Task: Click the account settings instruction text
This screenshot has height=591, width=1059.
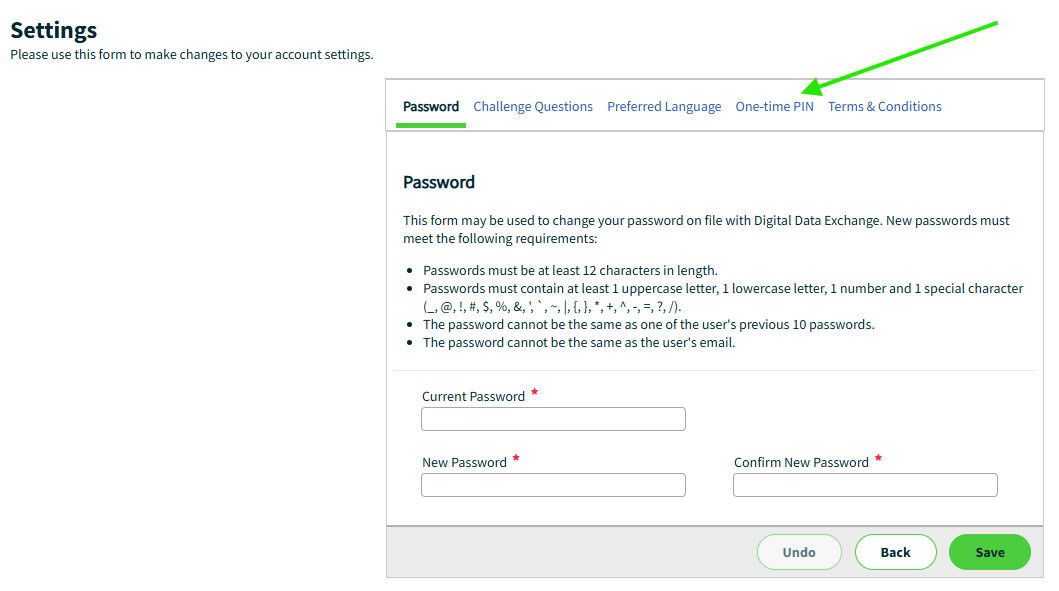Action: pos(192,54)
